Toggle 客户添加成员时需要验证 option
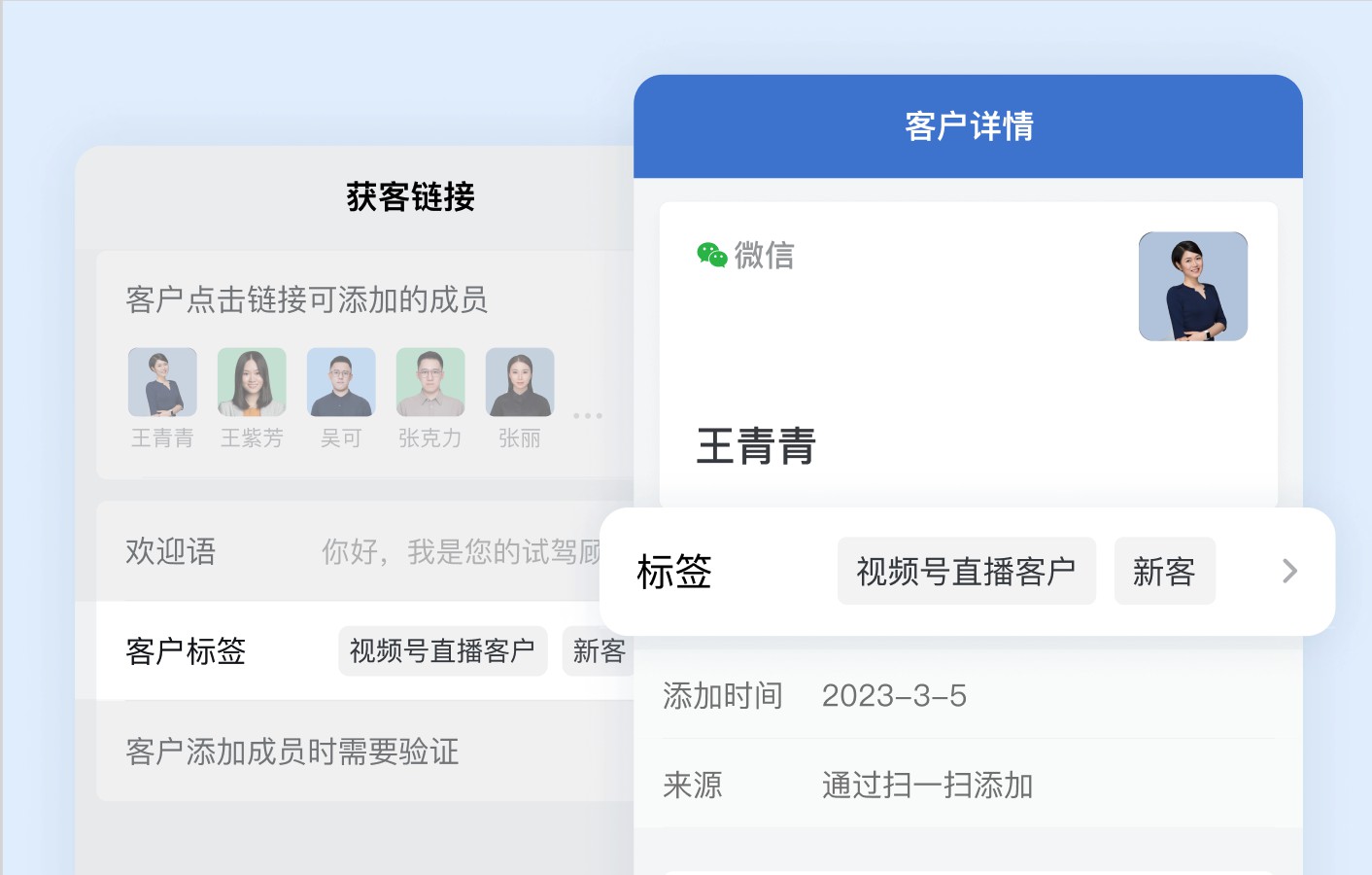1372x875 pixels. coord(365,752)
